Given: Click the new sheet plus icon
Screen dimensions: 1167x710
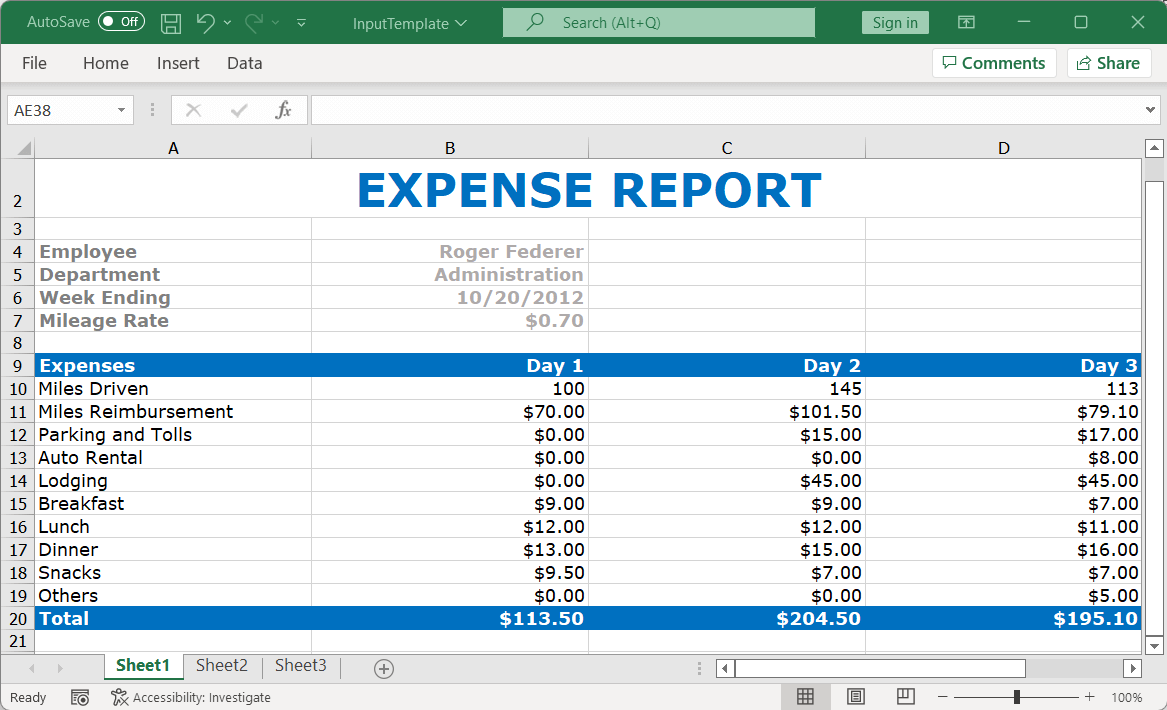Looking at the screenshot, I should 384,668.
